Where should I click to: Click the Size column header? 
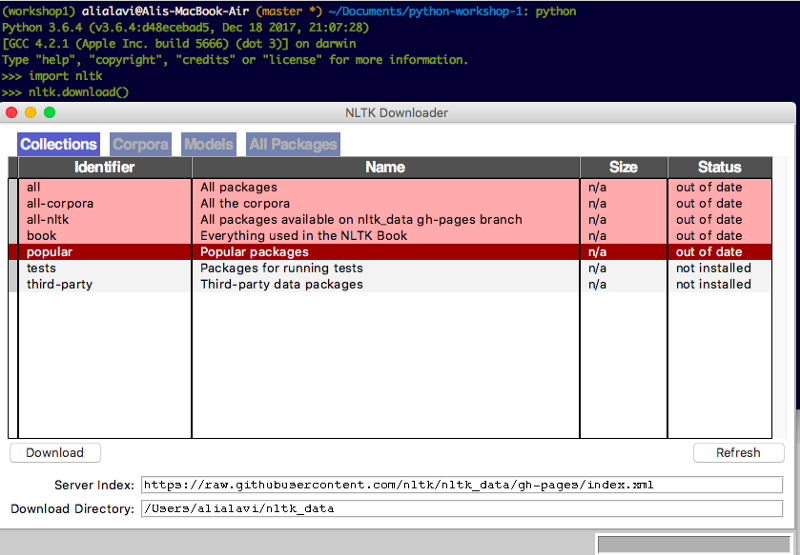[x=623, y=167]
